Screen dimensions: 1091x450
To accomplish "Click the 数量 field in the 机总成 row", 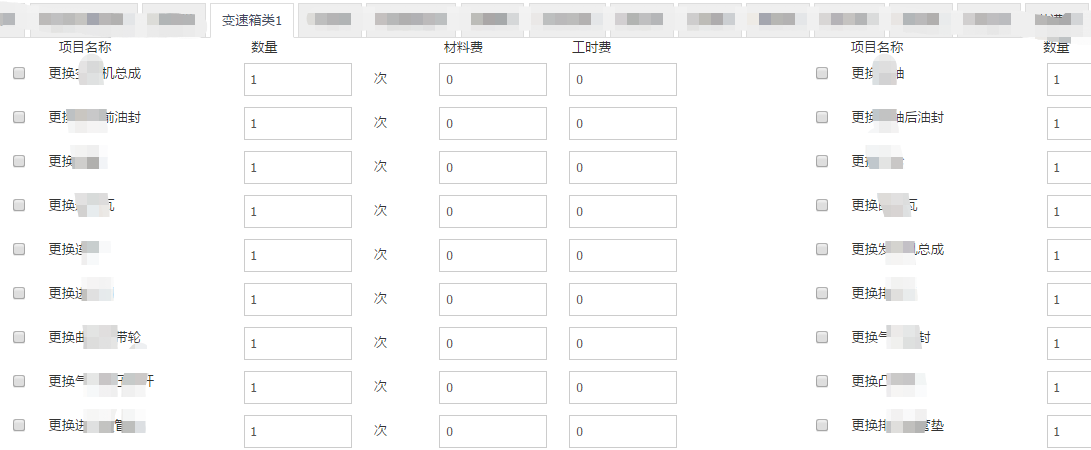I will click(x=297, y=80).
